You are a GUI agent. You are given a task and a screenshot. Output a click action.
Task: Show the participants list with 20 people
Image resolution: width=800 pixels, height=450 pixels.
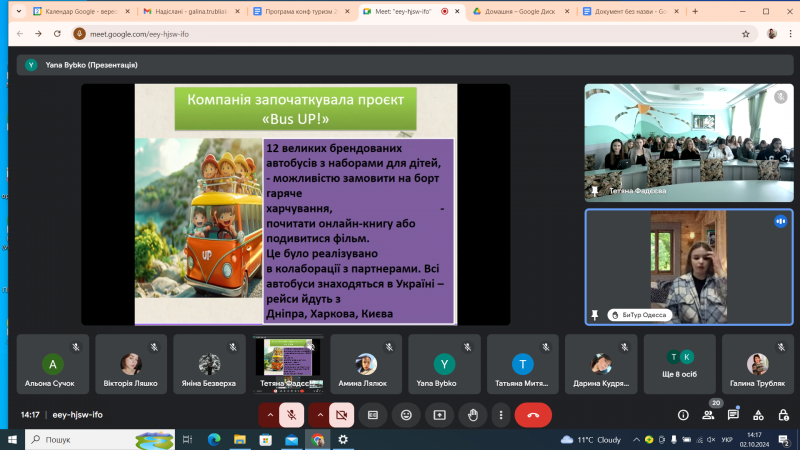[708, 415]
